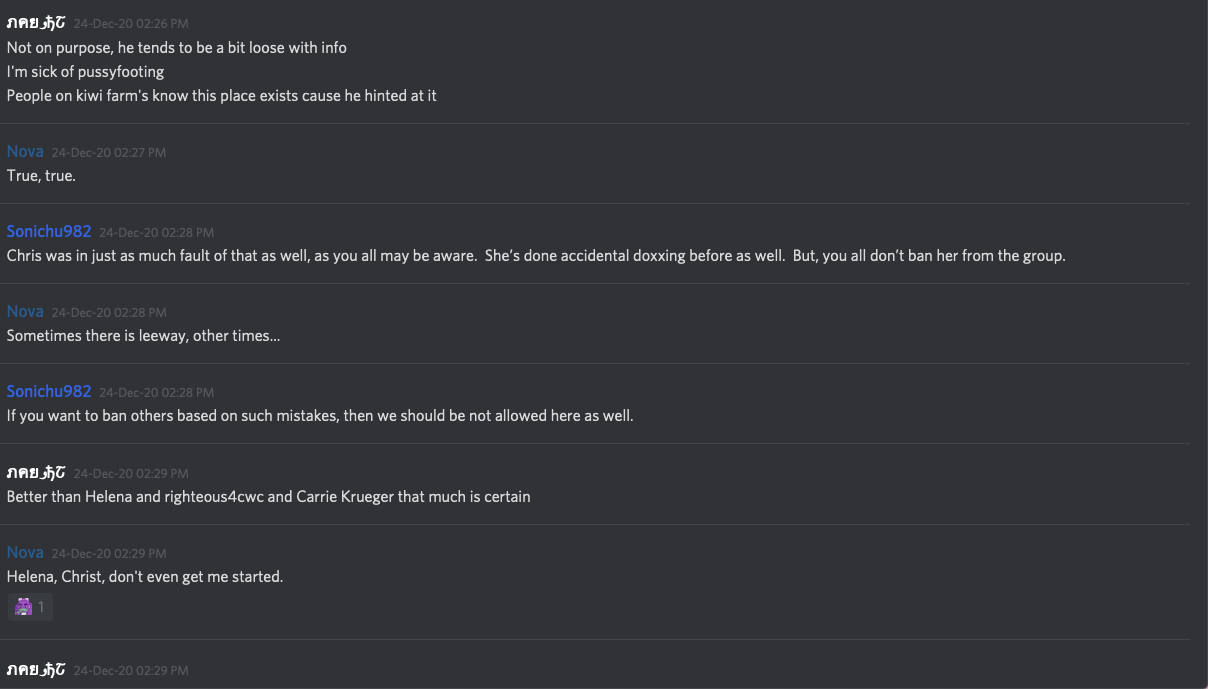This screenshot has height=689, width=1208.
Task: Click the timestamp next to Sonichu982's doxxing message
Action: point(156,233)
